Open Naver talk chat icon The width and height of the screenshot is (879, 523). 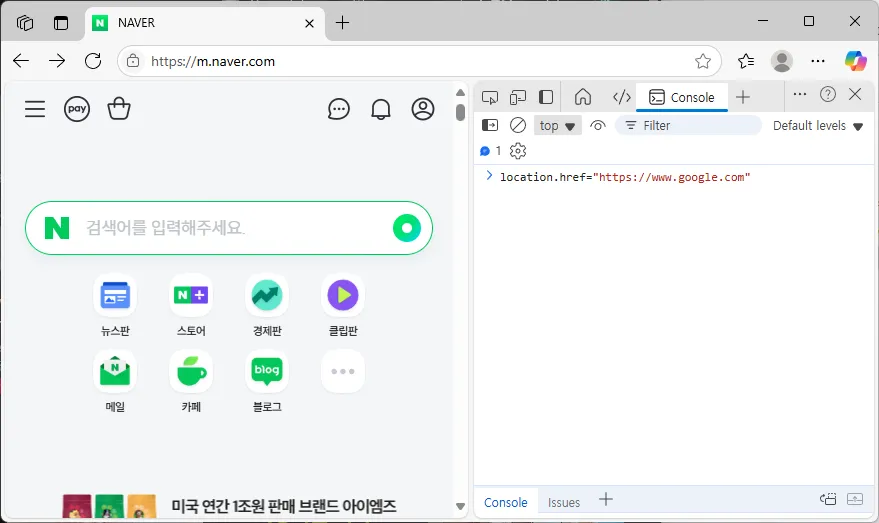tap(339, 109)
